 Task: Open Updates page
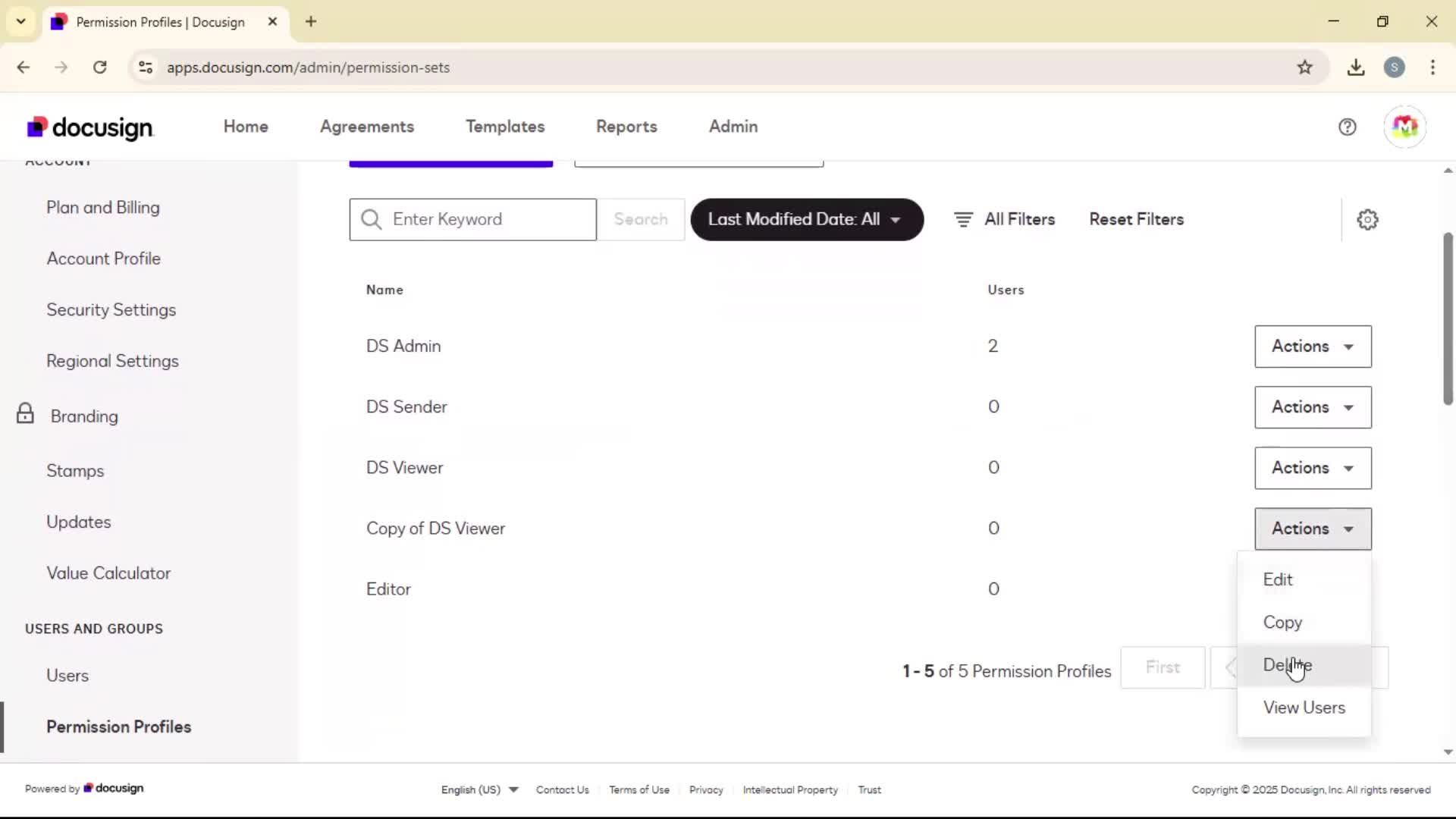point(78,522)
